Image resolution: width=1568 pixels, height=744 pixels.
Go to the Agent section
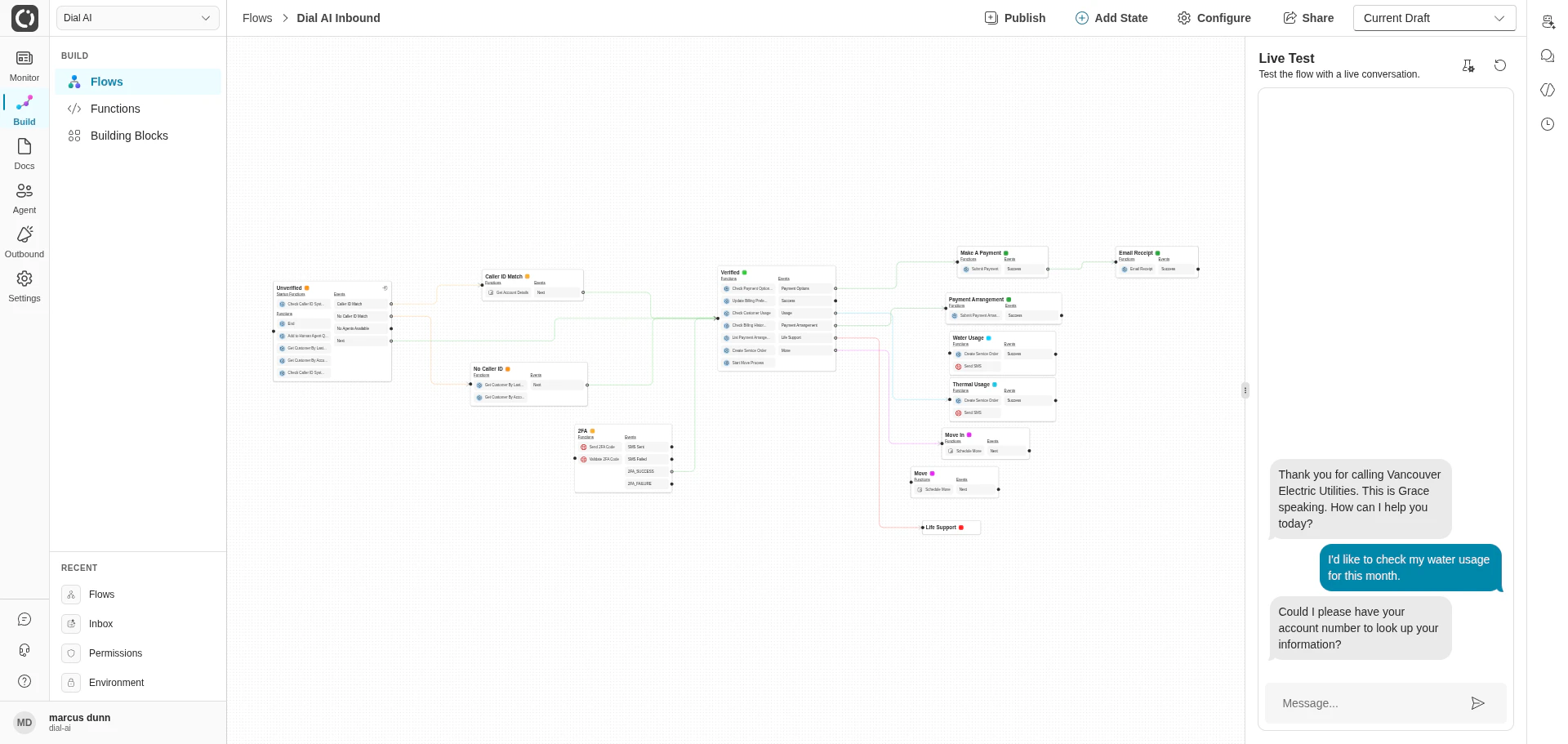(24, 198)
